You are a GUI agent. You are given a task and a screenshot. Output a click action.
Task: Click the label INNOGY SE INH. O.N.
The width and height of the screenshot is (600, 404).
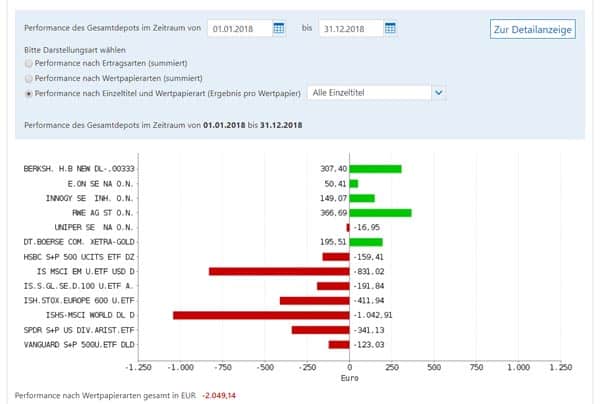[90, 198]
